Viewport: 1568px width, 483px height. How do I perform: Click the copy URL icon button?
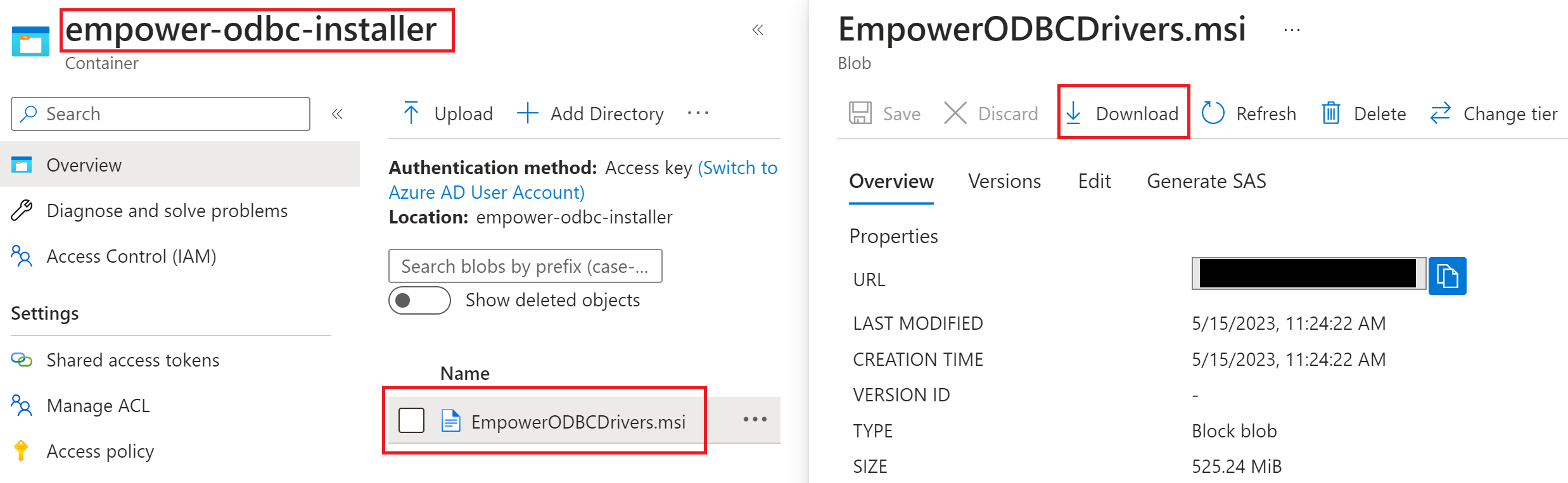[1447, 276]
